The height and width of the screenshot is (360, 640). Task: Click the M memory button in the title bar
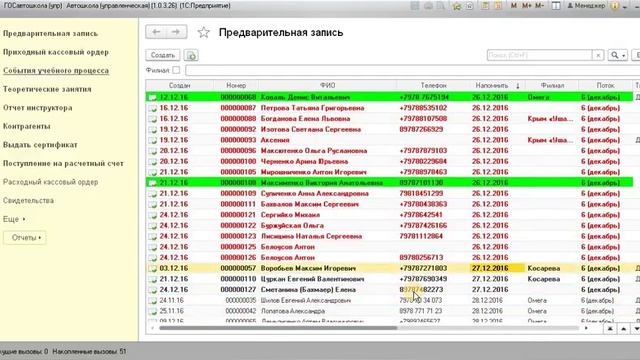513,6
